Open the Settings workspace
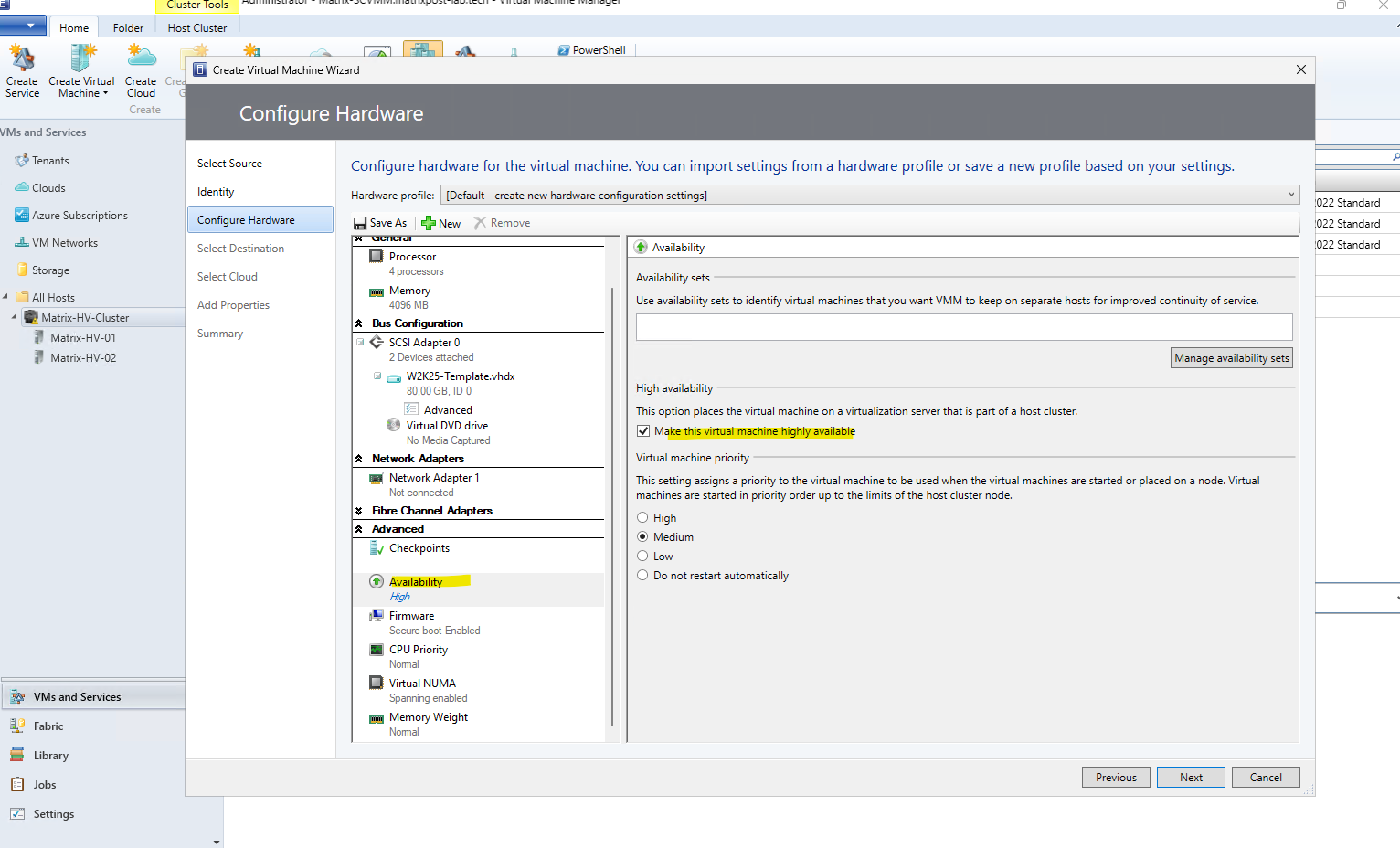 tap(54, 814)
